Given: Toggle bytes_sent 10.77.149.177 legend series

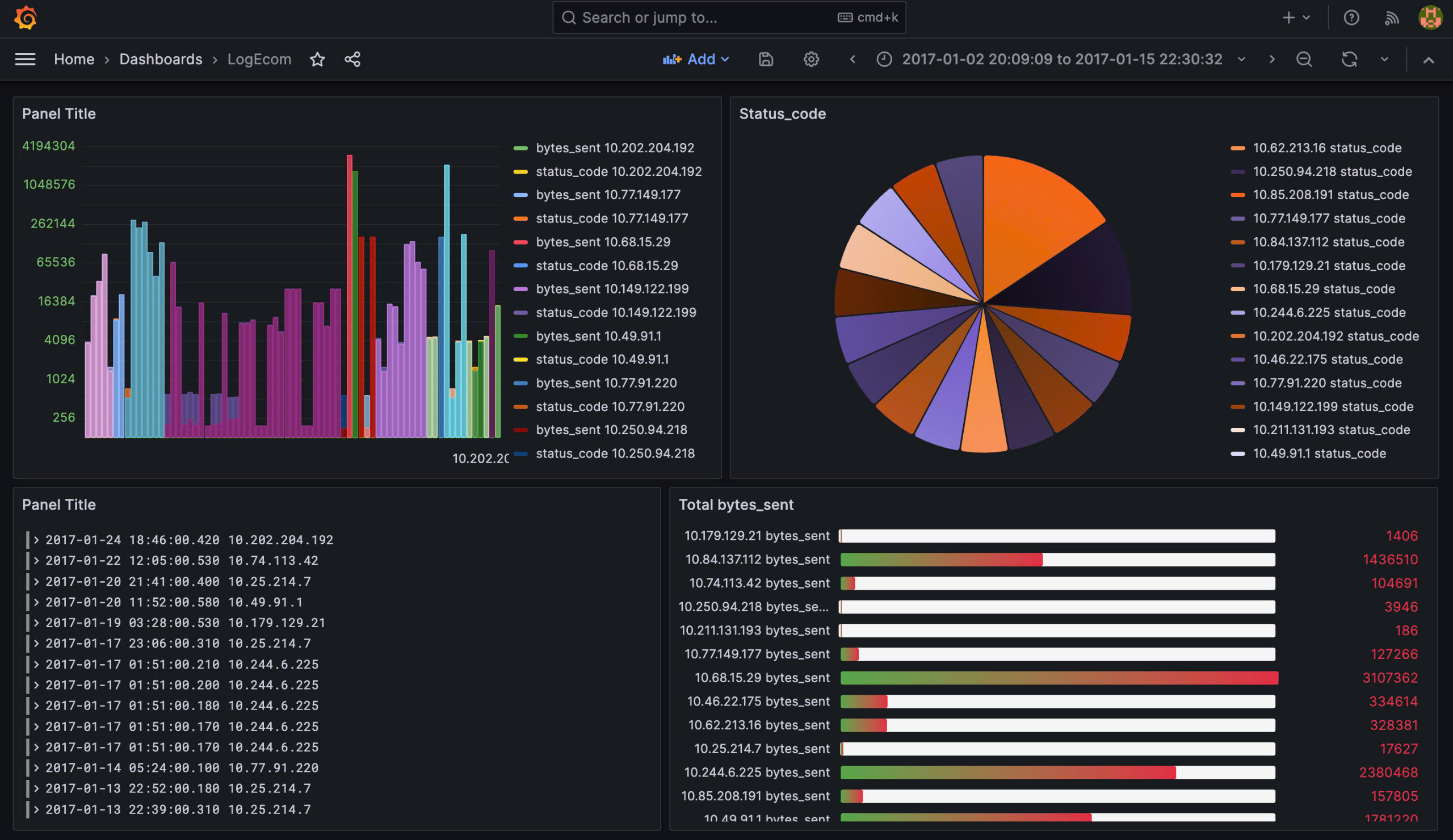Looking at the screenshot, I should (x=608, y=194).
